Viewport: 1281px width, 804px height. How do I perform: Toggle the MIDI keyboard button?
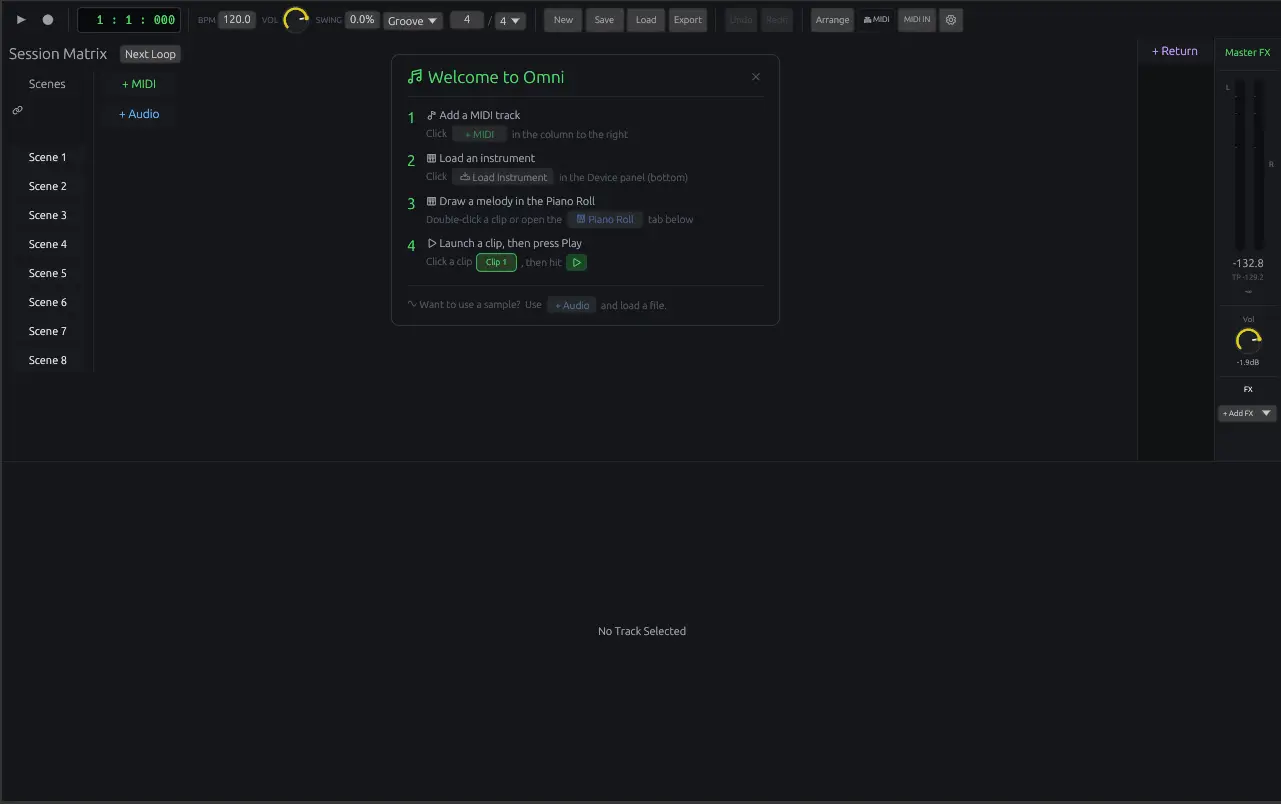pyautogui.click(x=876, y=20)
